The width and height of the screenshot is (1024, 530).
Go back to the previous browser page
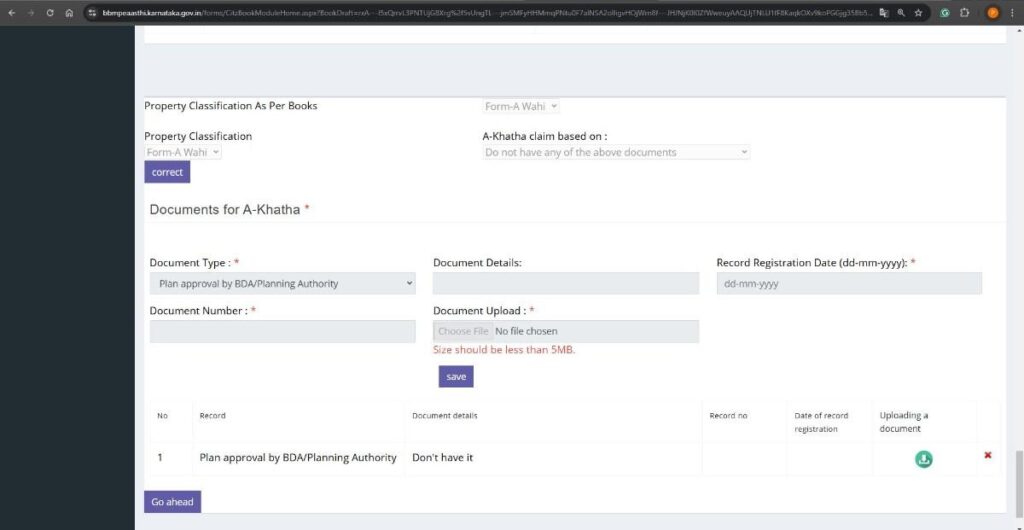[x=12, y=13]
